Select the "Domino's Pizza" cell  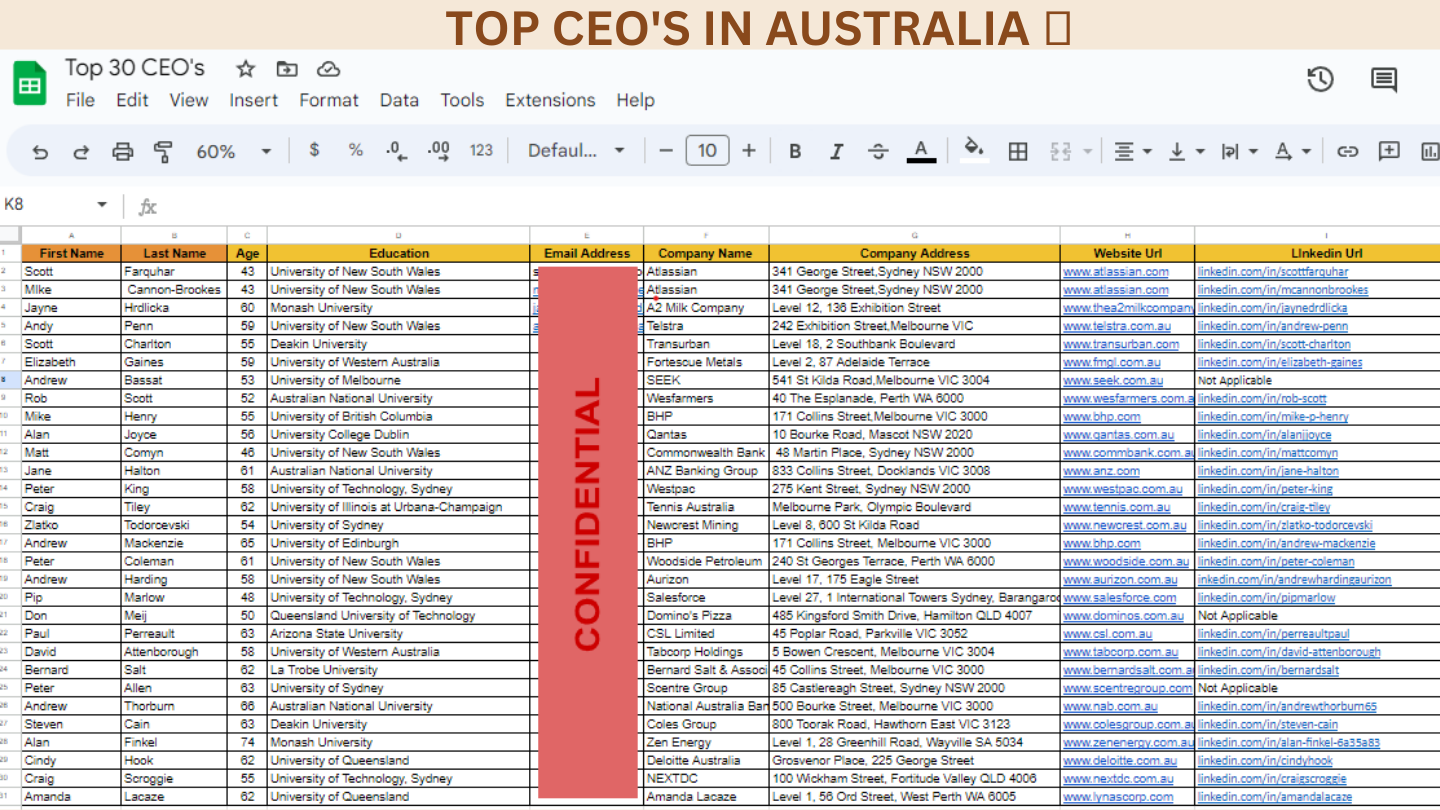tap(706, 616)
